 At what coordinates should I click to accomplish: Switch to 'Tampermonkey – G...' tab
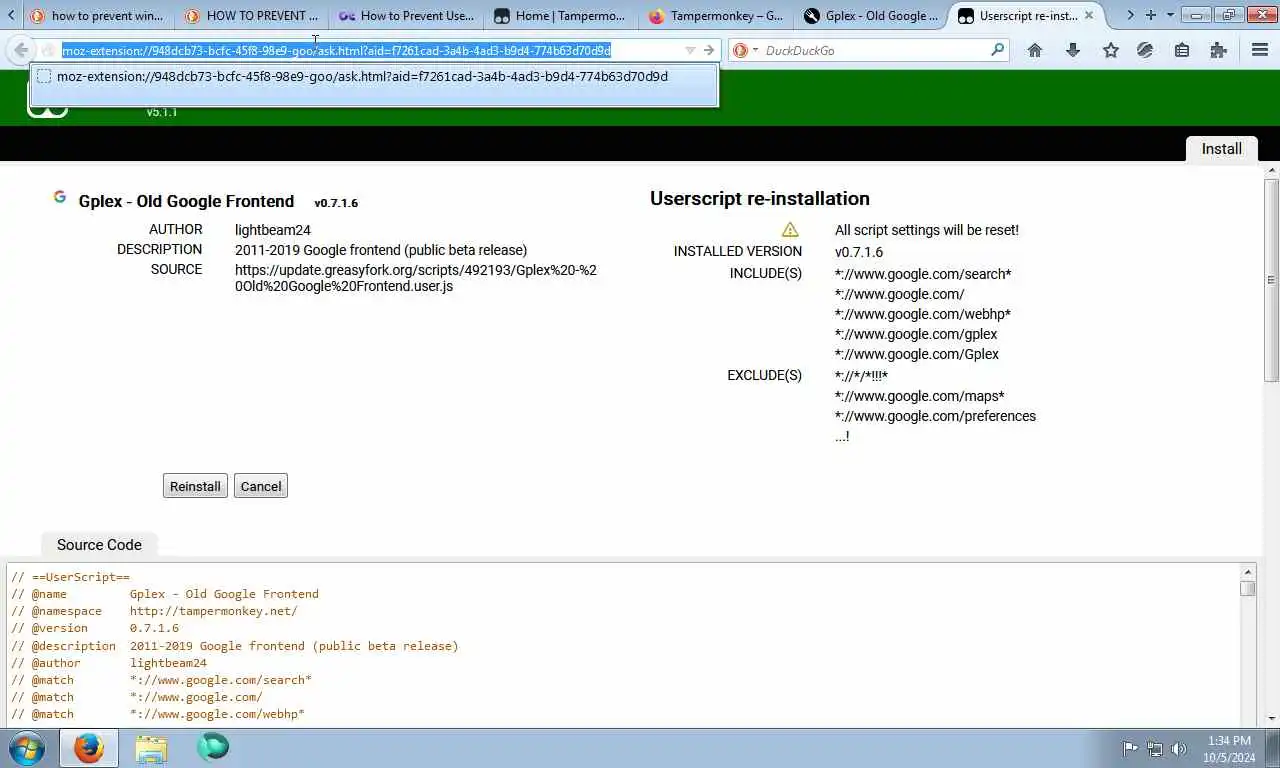pyautogui.click(x=715, y=16)
